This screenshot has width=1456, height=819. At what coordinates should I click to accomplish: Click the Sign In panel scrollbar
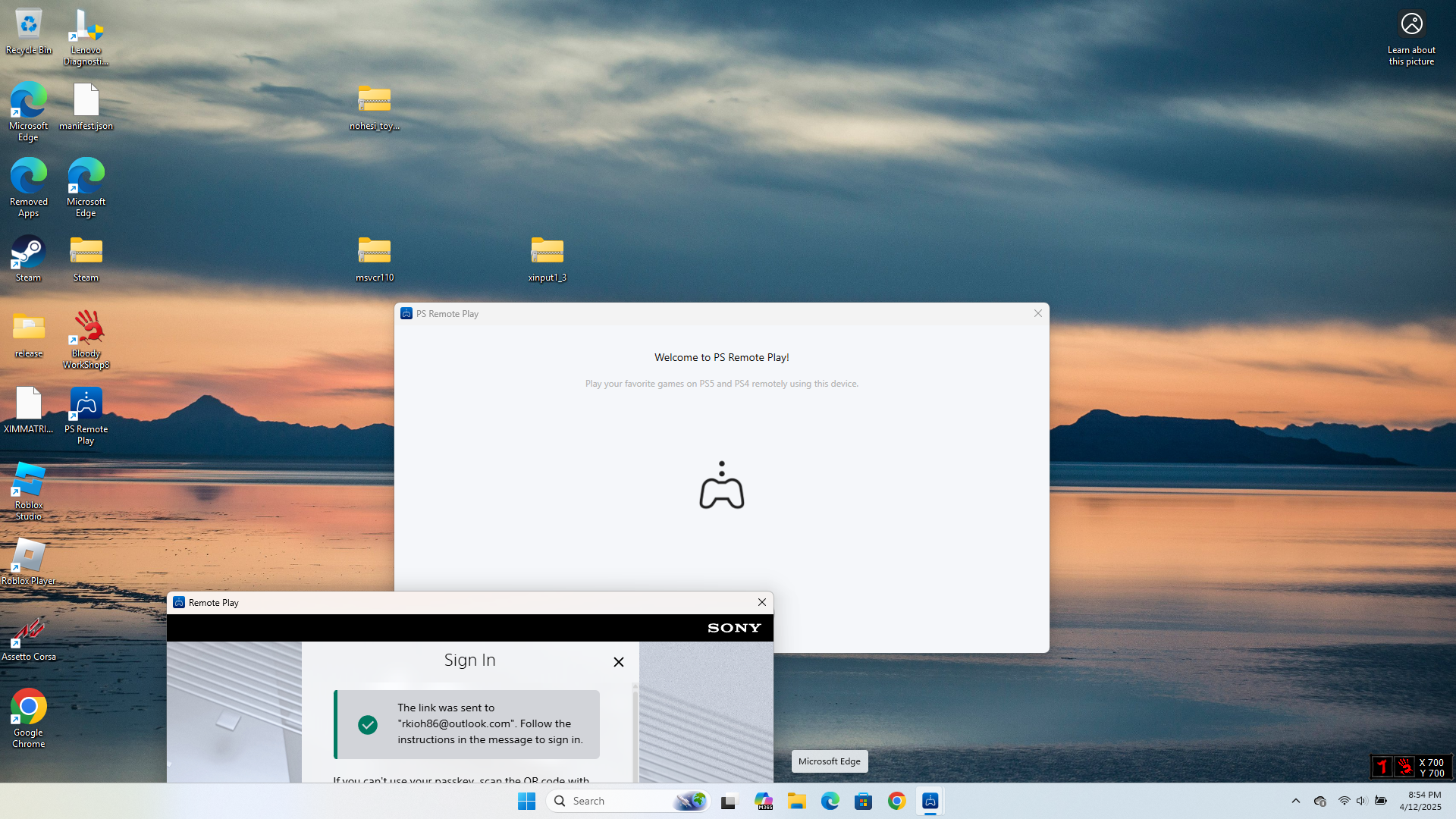635,733
